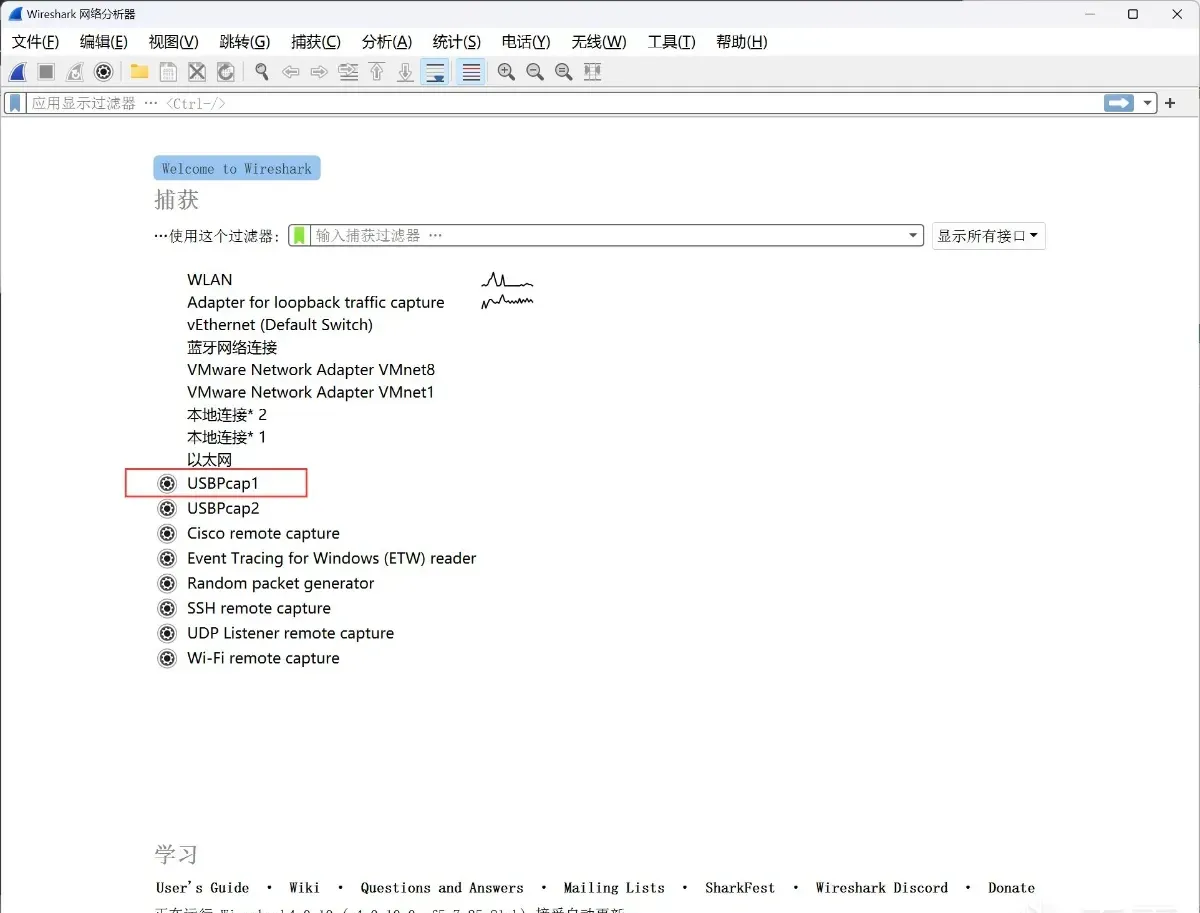Select Adapter for loopback traffic capture
Viewport: 1200px width, 913px height.
point(315,302)
